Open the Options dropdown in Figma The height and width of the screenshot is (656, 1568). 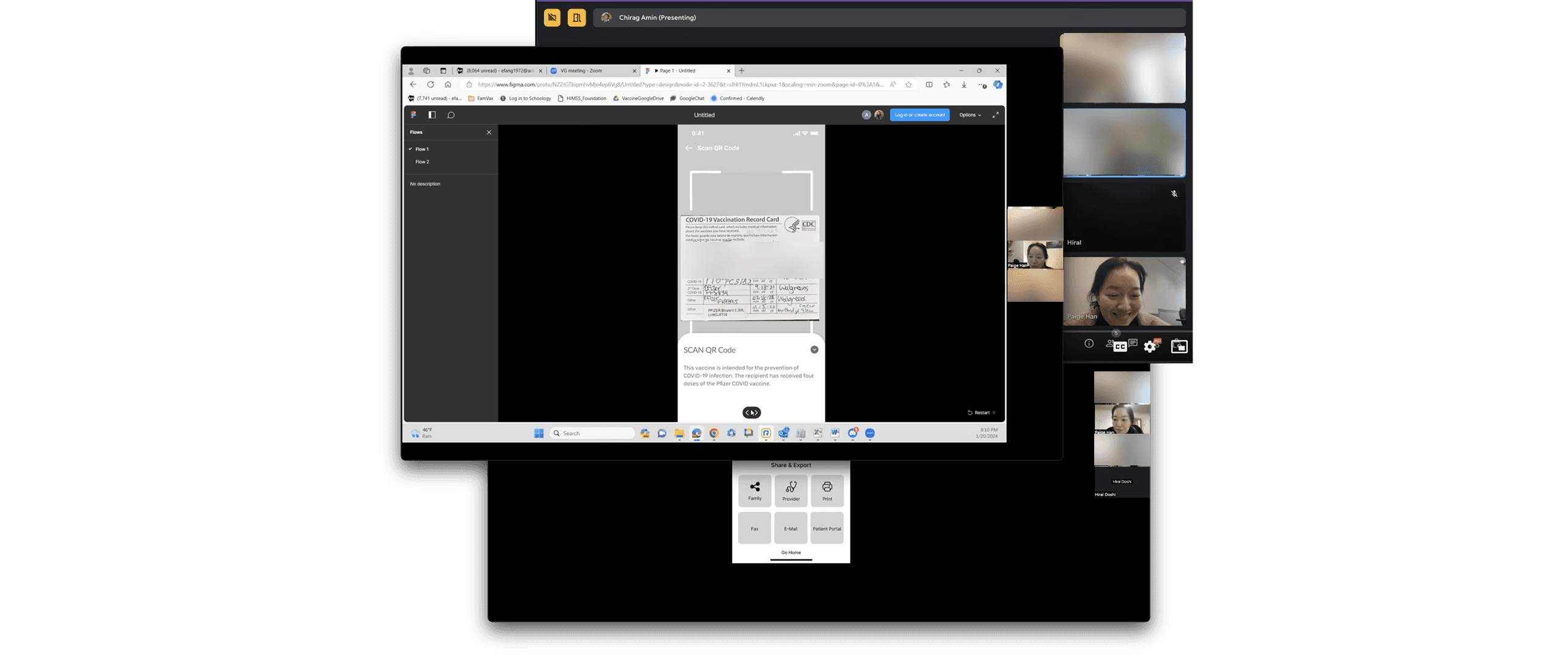coord(970,115)
